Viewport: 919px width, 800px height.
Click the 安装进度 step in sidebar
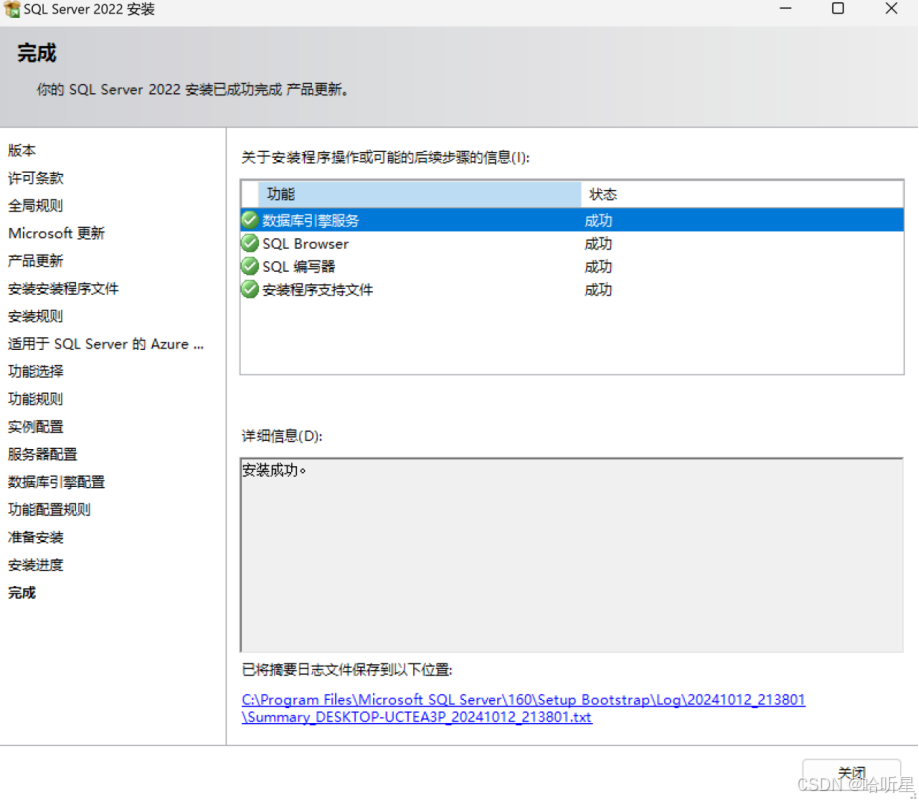coord(36,564)
